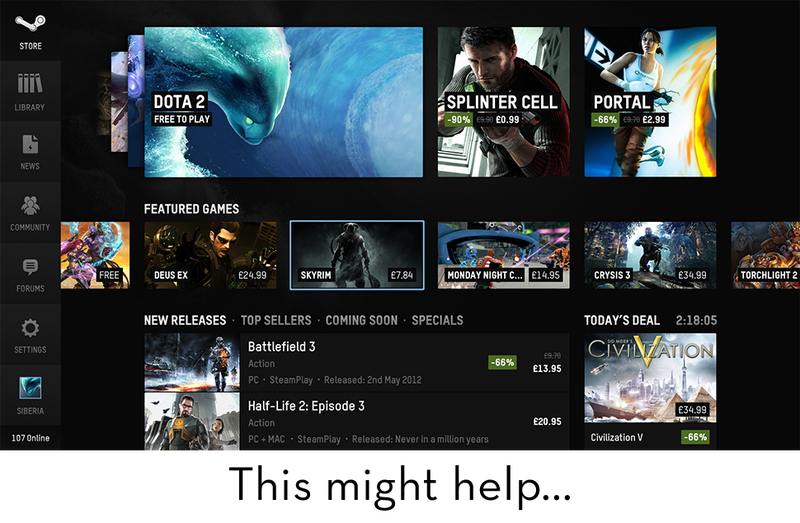Open the Settings gear icon
Image resolution: width=800 pixels, height=523 pixels.
coord(30,328)
